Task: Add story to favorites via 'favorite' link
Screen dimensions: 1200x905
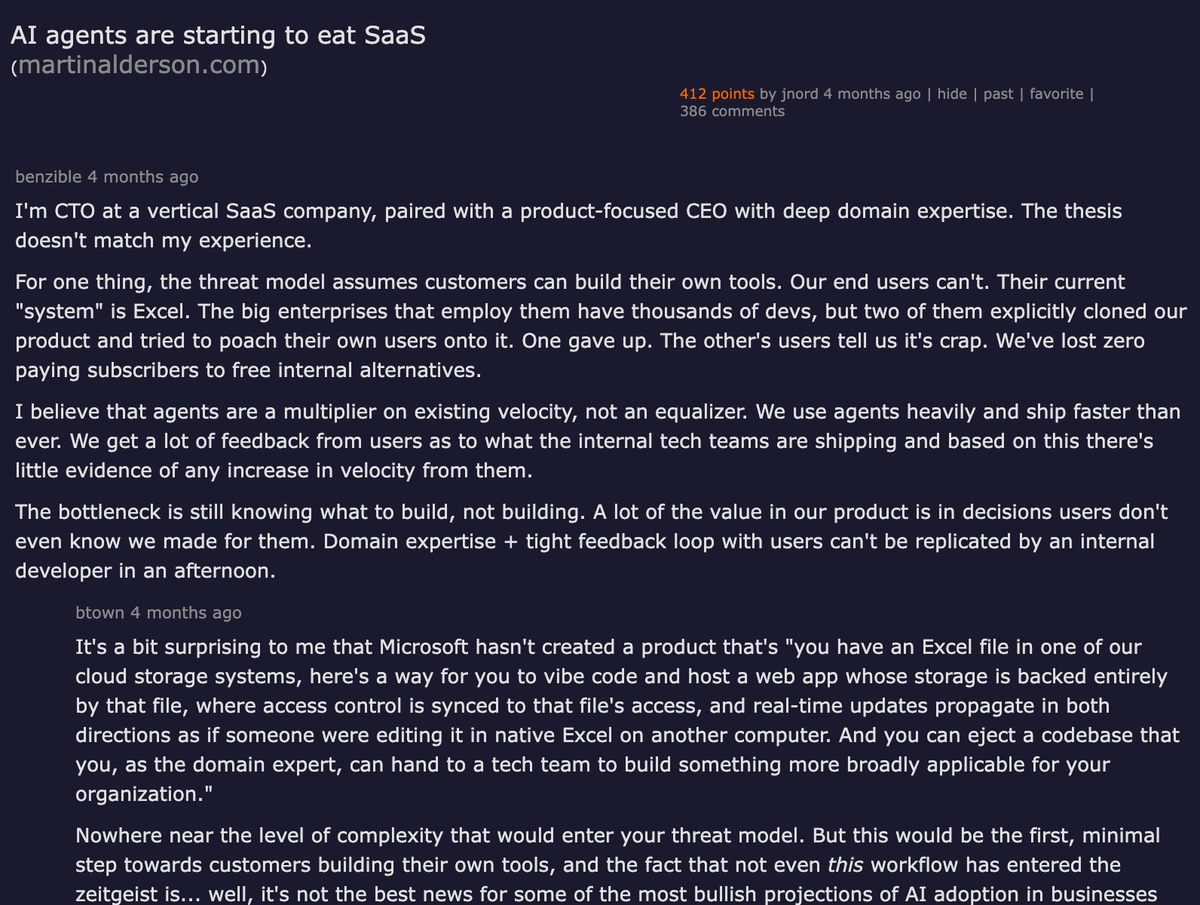Action: 1056,94
